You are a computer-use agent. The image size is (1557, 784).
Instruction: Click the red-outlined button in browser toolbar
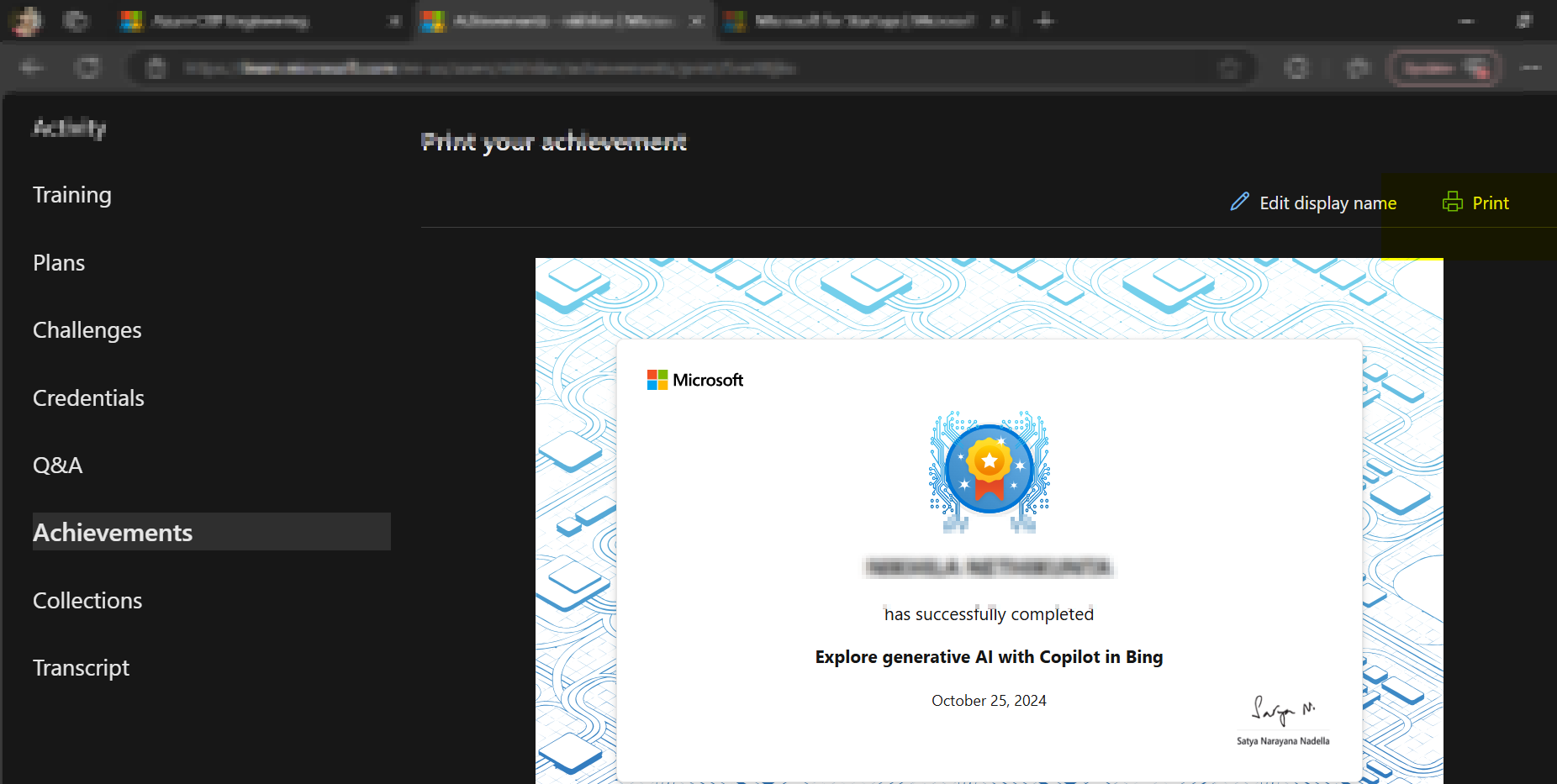click(1445, 68)
